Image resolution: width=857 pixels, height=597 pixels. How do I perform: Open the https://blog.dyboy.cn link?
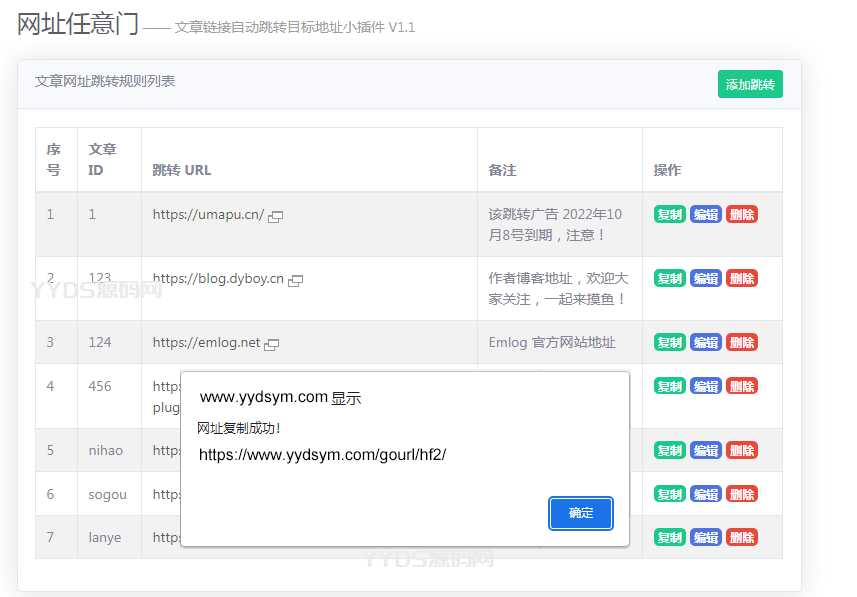(218, 279)
